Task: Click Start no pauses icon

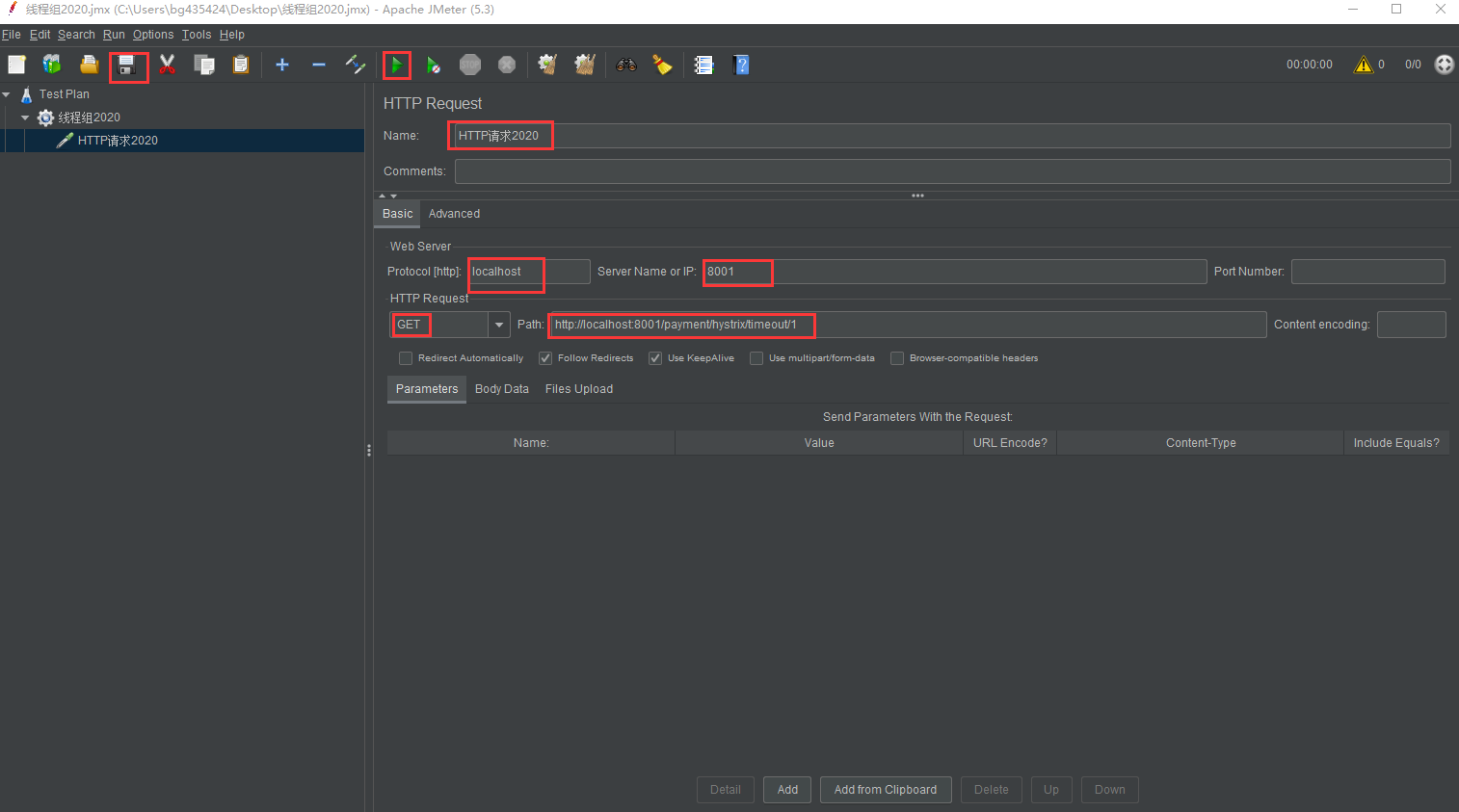Action: 434,65
